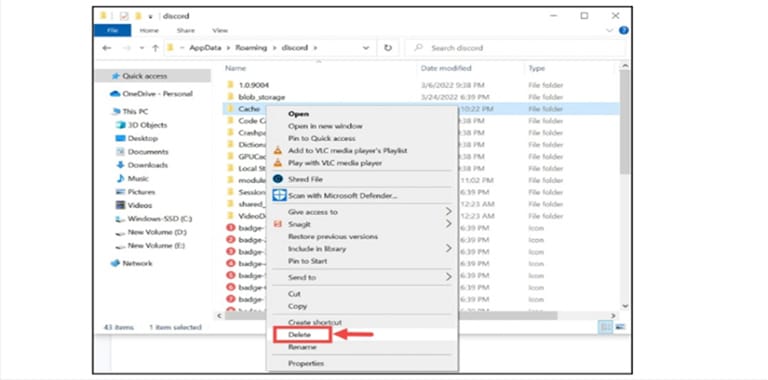Image resolution: width=768 pixels, height=380 pixels.
Task: Select the 1.0.9004 folder
Action: point(254,85)
